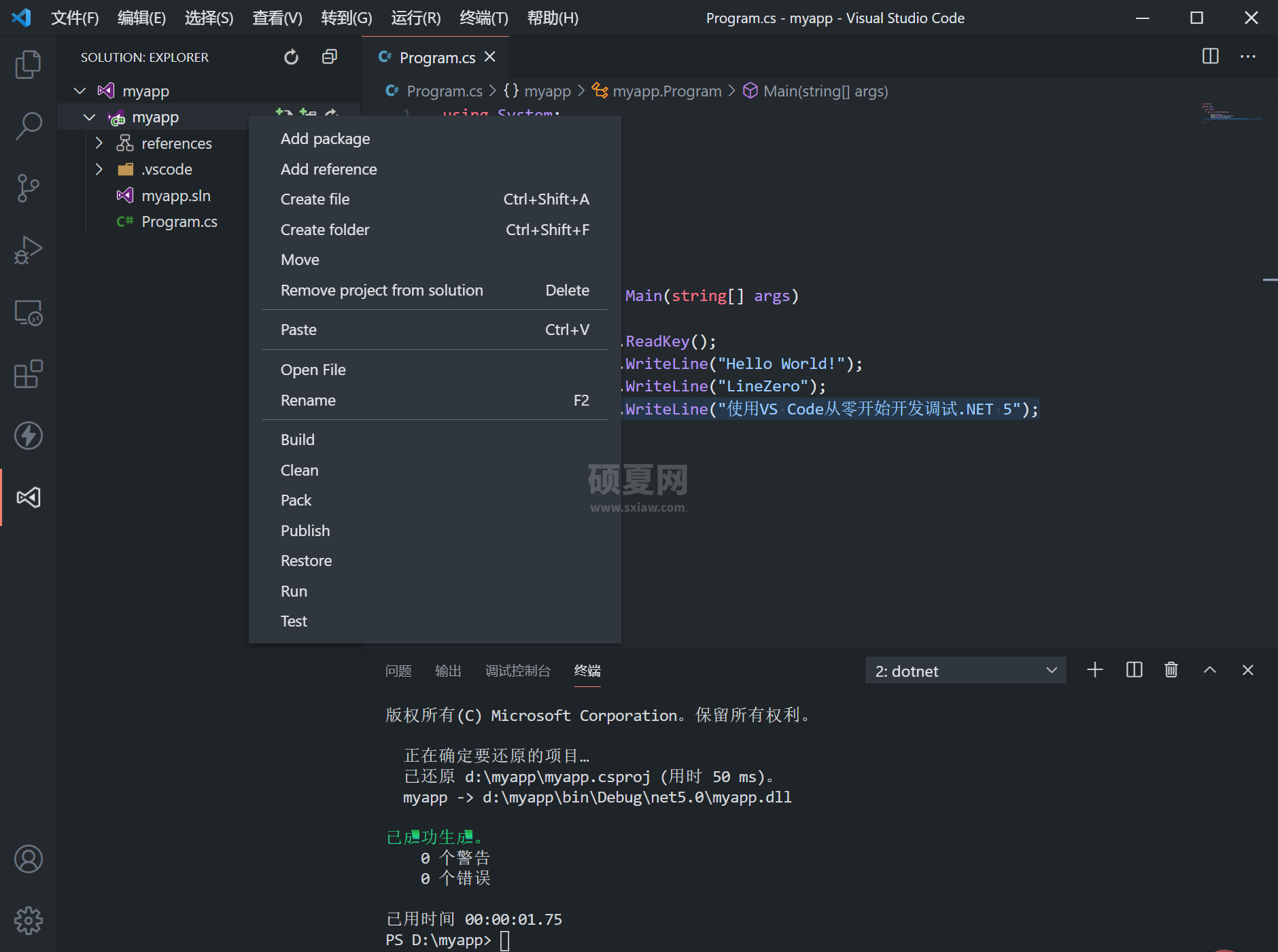Open editor More Actions ellipsis
Image resolution: width=1278 pixels, height=952 pixels.
[x=1248, y=56]
